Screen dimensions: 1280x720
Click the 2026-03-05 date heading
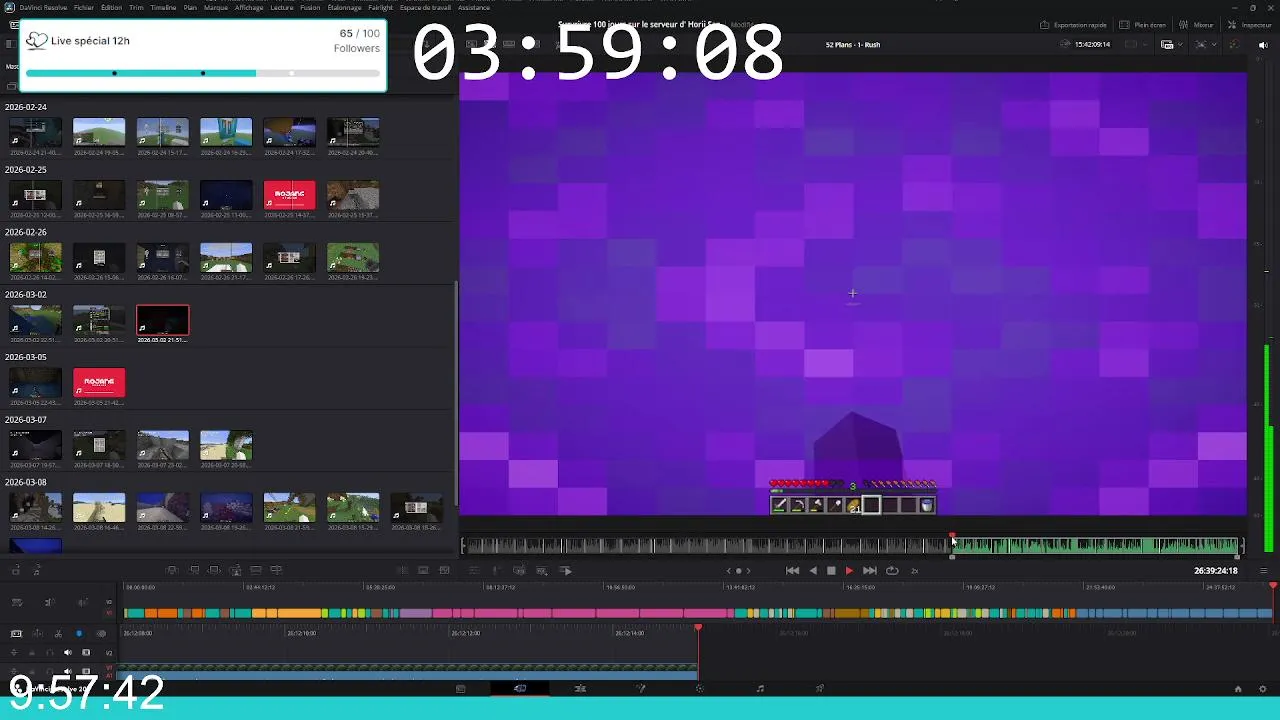26,357
